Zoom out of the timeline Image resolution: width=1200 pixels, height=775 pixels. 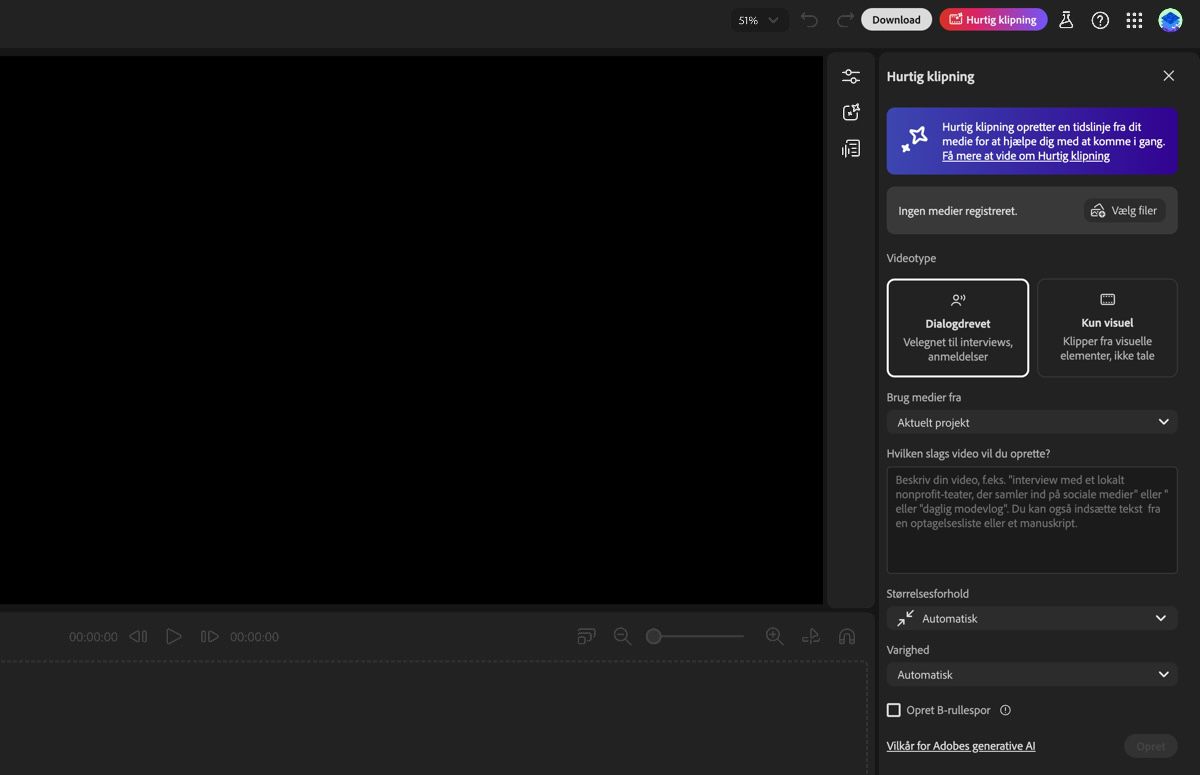click(x=622, y=636)
